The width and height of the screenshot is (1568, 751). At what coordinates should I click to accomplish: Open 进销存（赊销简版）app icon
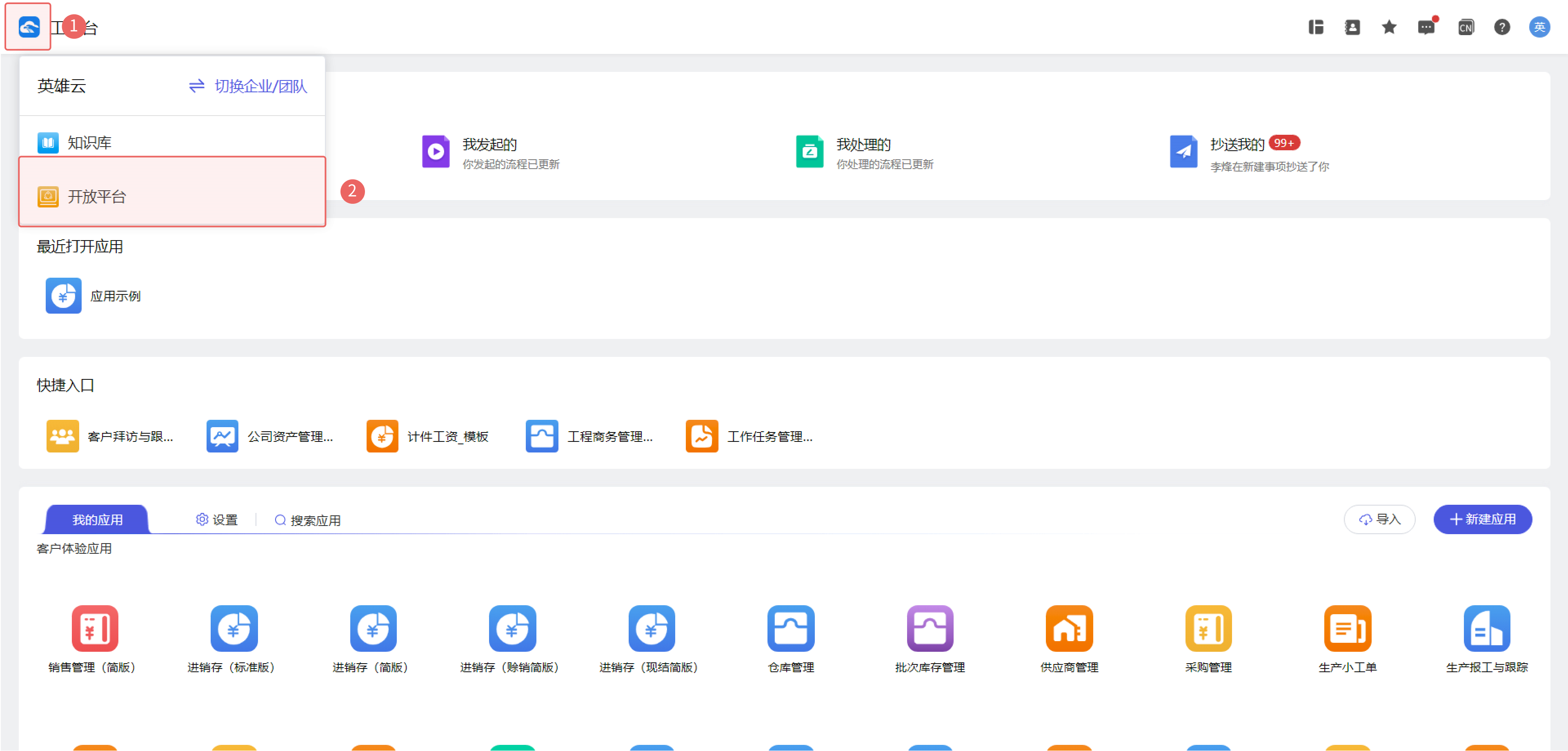[x=512, y=628]
